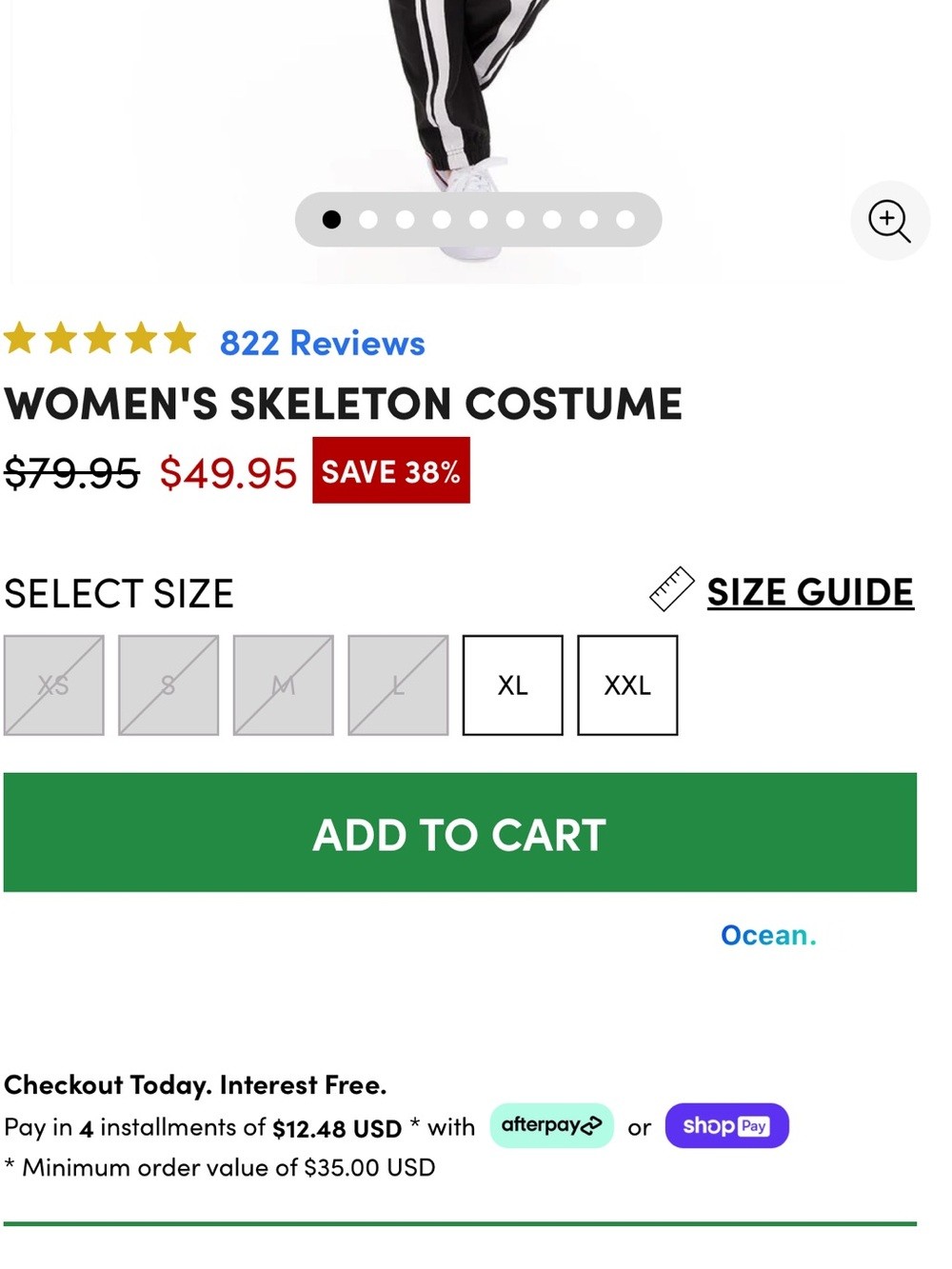Click the Ocean logo below the cart button

click(x=768, y=935)
